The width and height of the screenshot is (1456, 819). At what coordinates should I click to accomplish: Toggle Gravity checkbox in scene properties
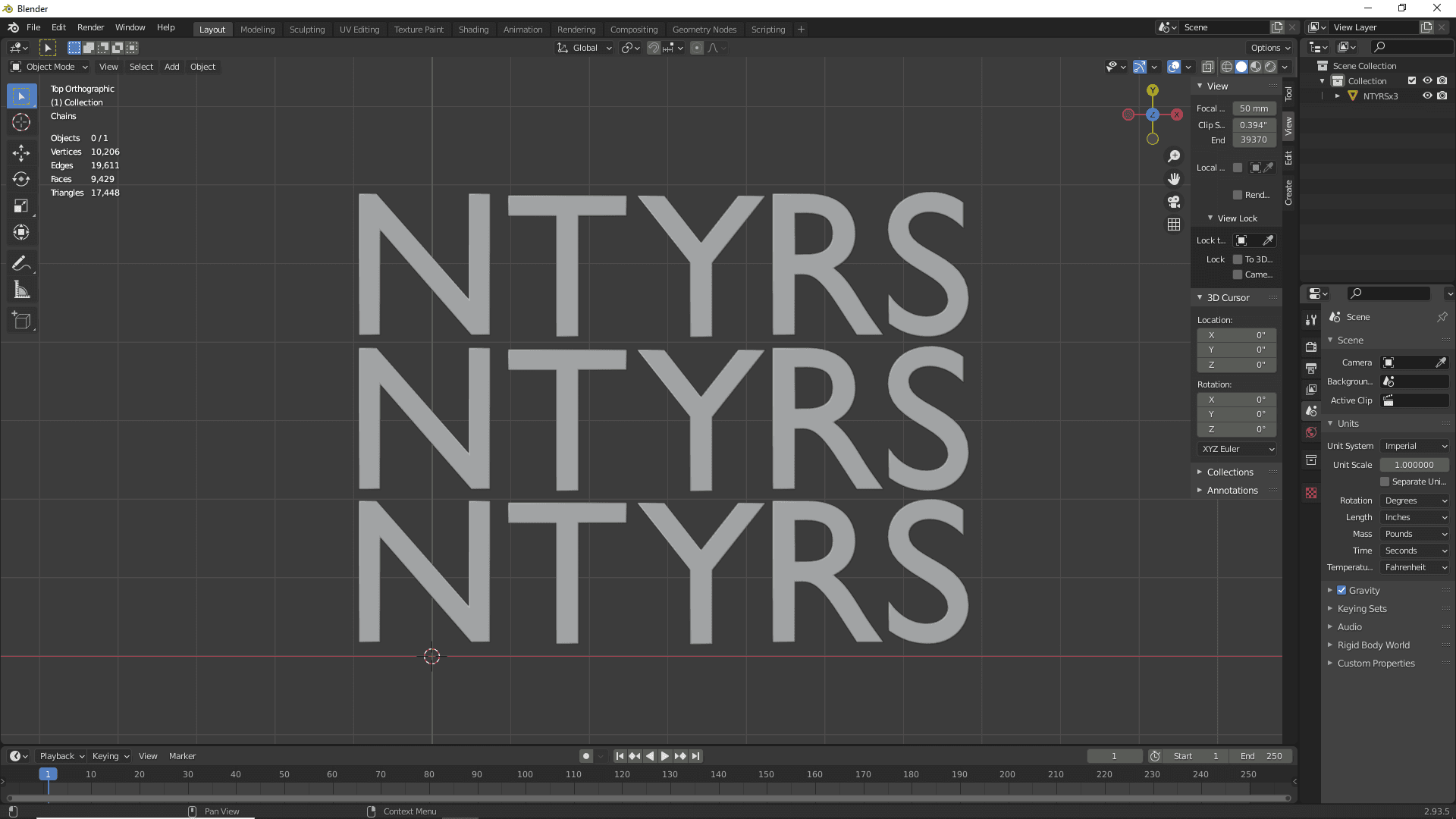pos(1342,590)
